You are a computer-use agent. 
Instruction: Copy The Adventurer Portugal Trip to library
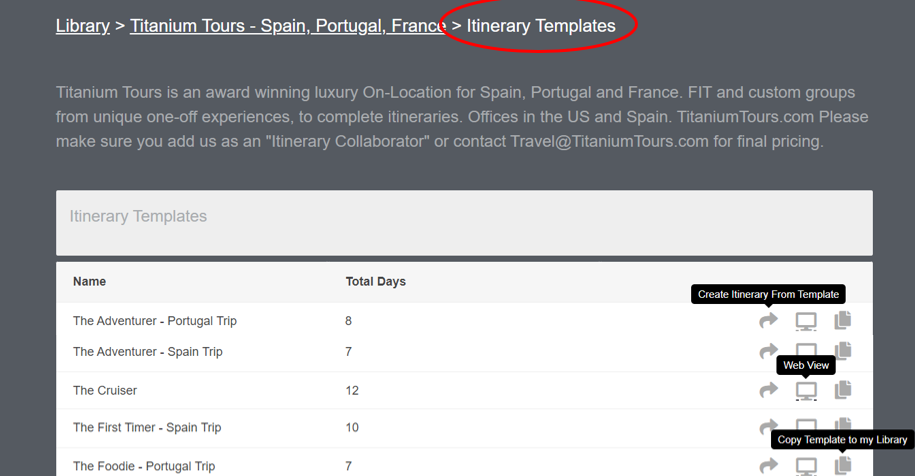(843, 320)
